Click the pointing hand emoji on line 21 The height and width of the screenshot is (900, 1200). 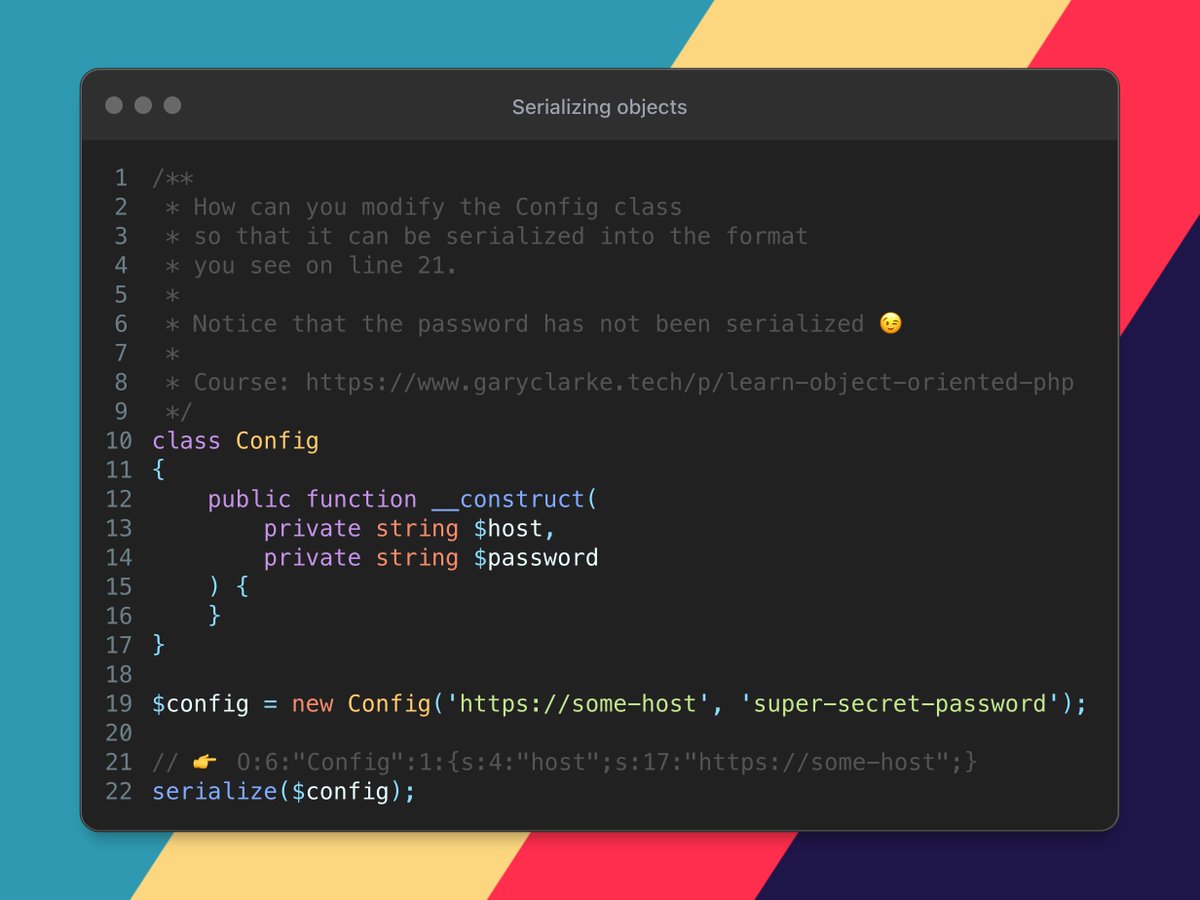203,761
